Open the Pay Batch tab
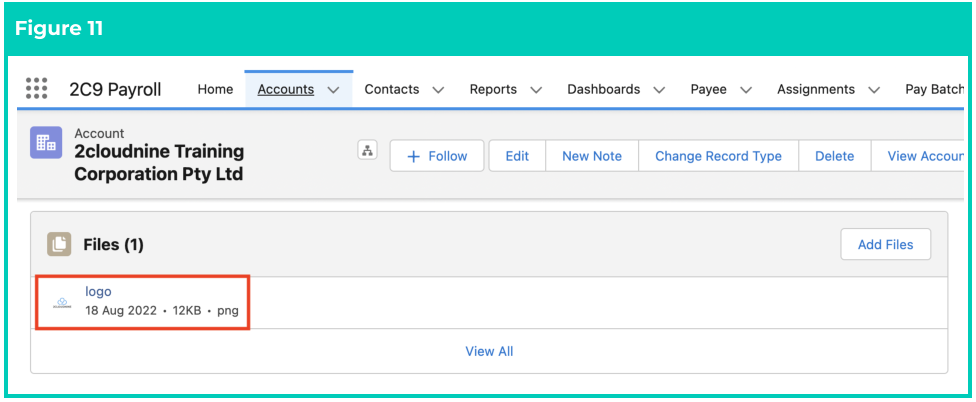976x402 pixels. click(934, 90)
